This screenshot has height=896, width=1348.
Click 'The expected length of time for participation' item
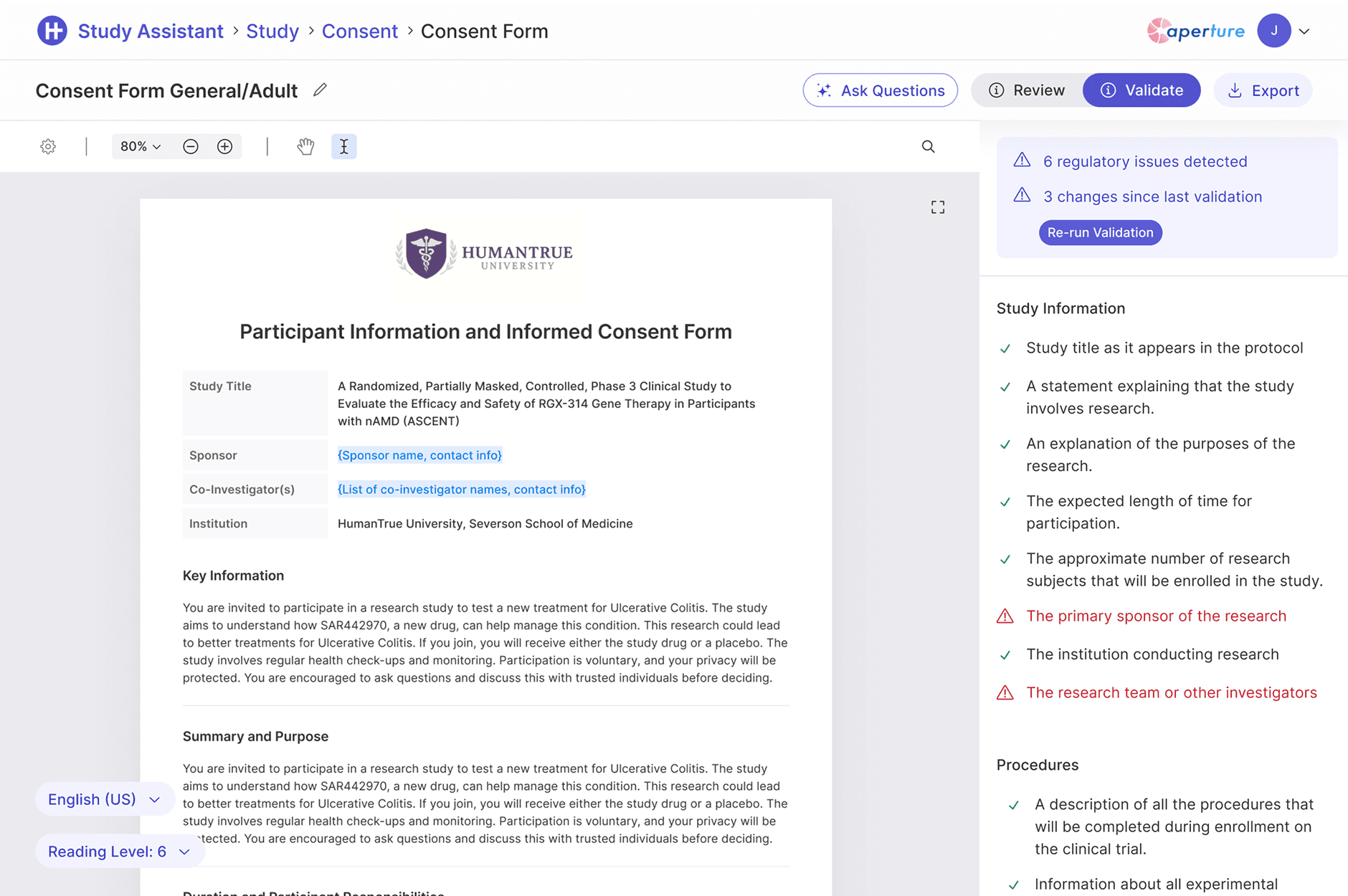tap(1139, 512)
